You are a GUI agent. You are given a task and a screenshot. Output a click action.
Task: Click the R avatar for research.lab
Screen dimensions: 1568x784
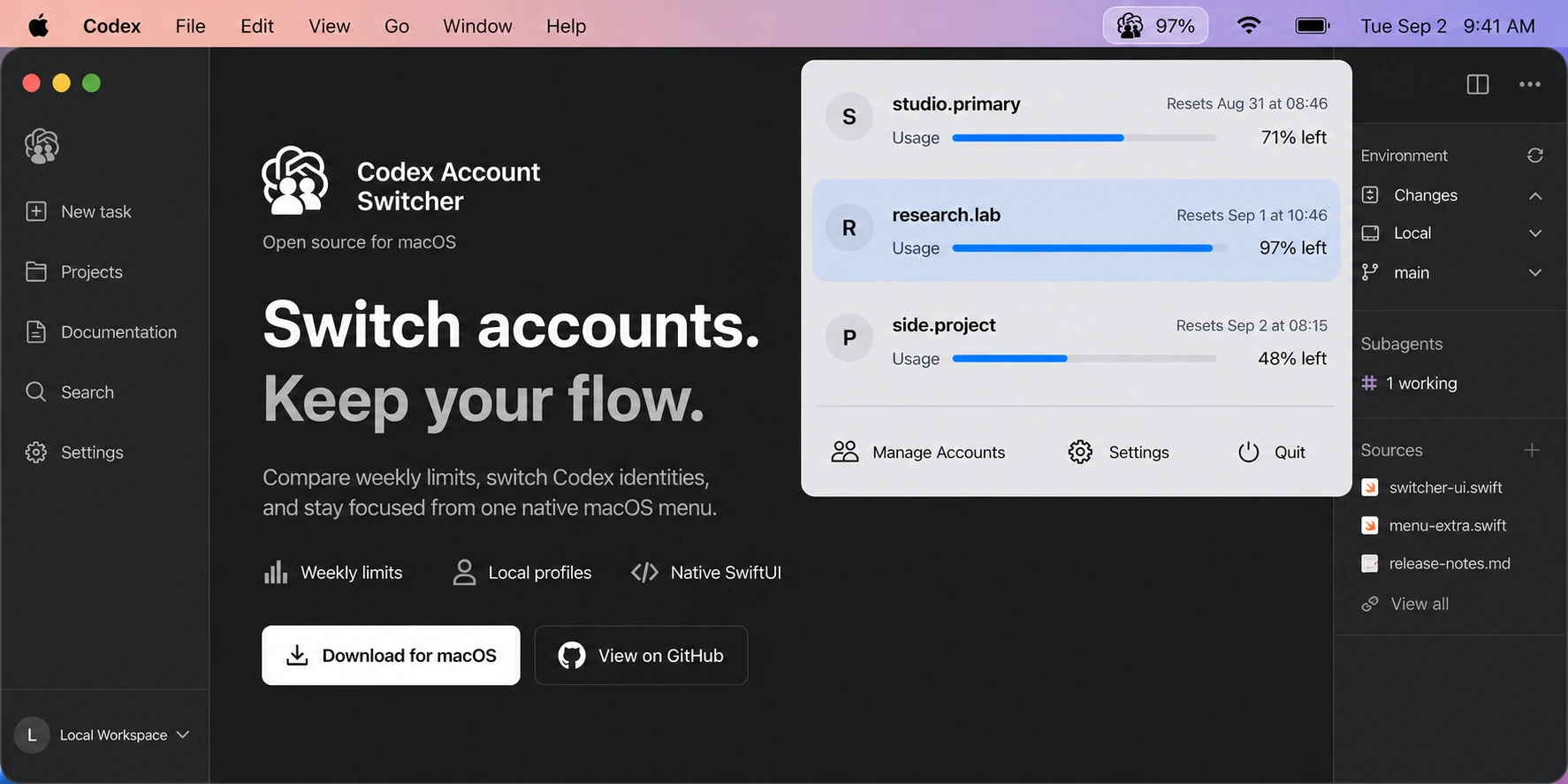[x=849, y=228]
